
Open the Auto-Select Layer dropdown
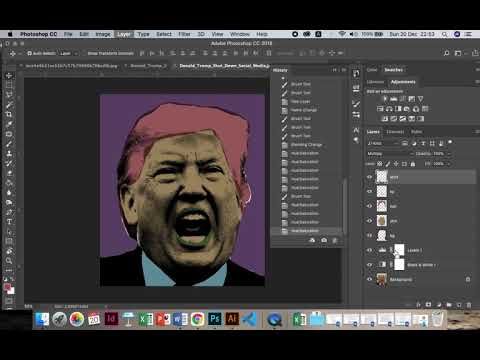pos(69,53)
